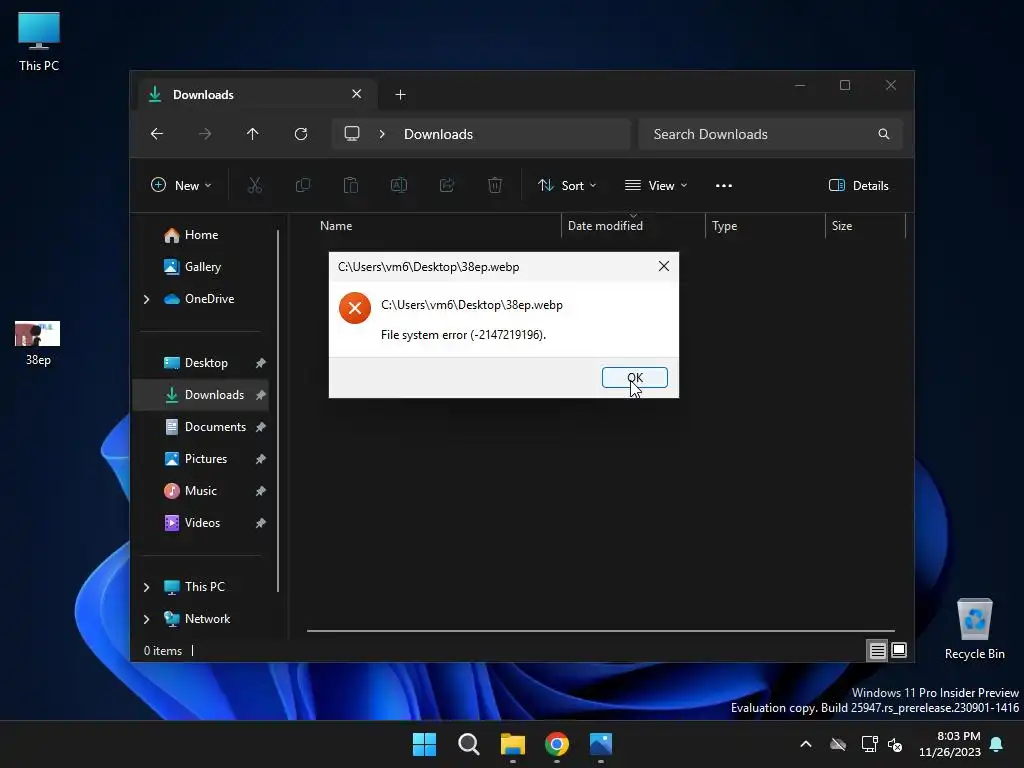Viewport: 1024px width, 768px height.
Task: Expand the Network tree node
Action: pos(146,619)
